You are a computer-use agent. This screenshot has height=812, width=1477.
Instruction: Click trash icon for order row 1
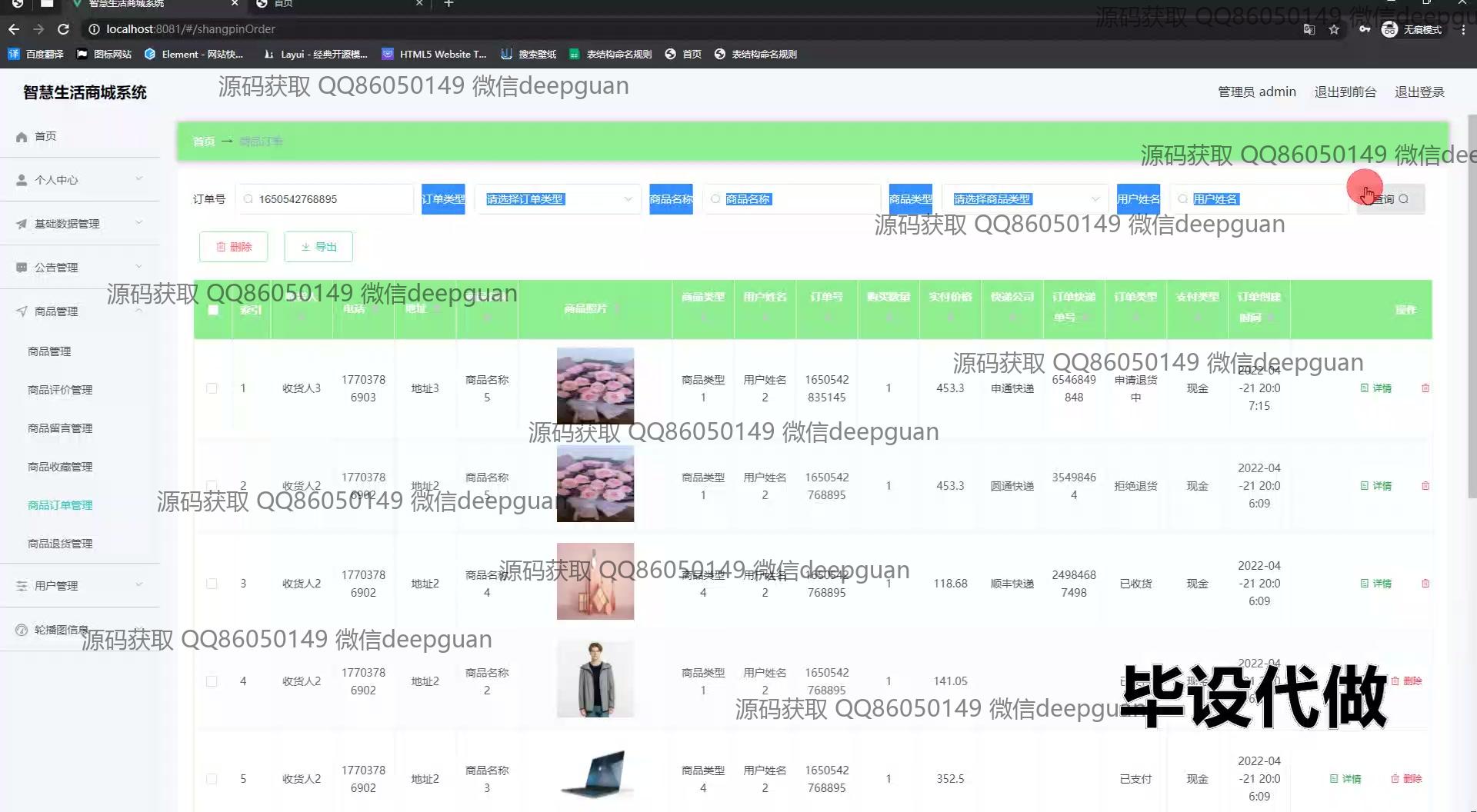point(1425,388)
